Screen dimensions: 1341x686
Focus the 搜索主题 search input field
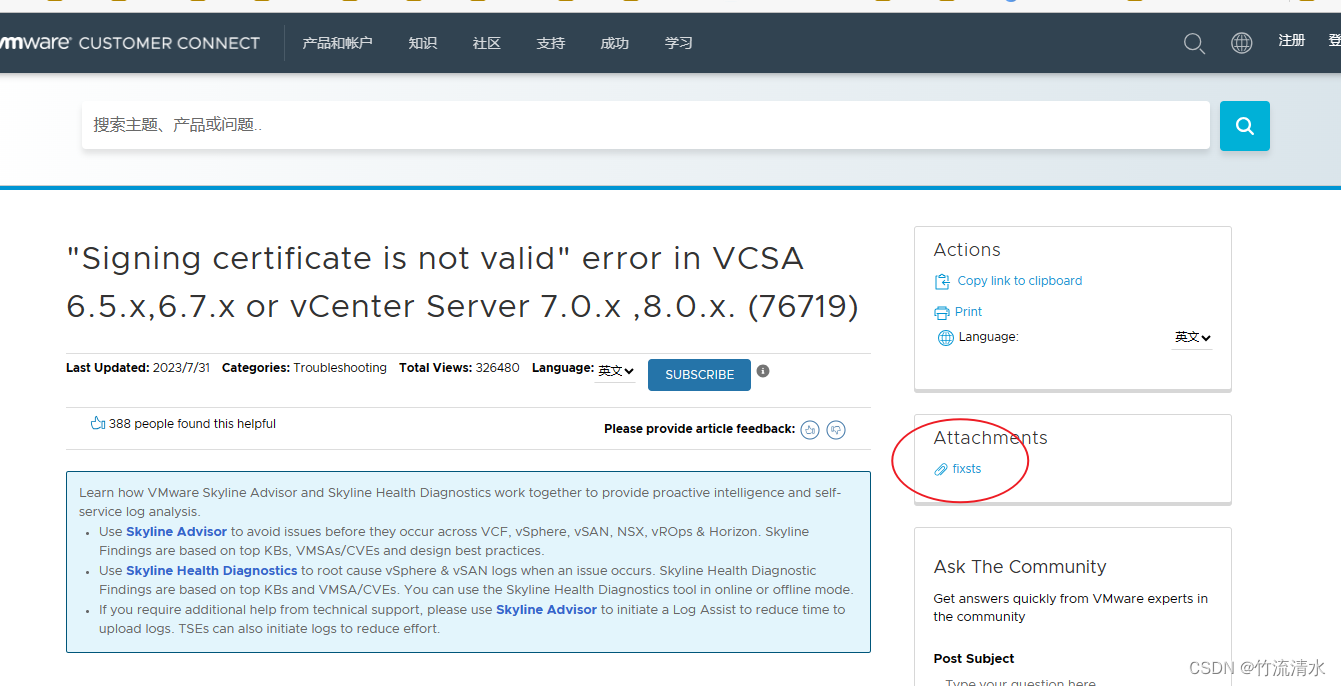[646, 125]
